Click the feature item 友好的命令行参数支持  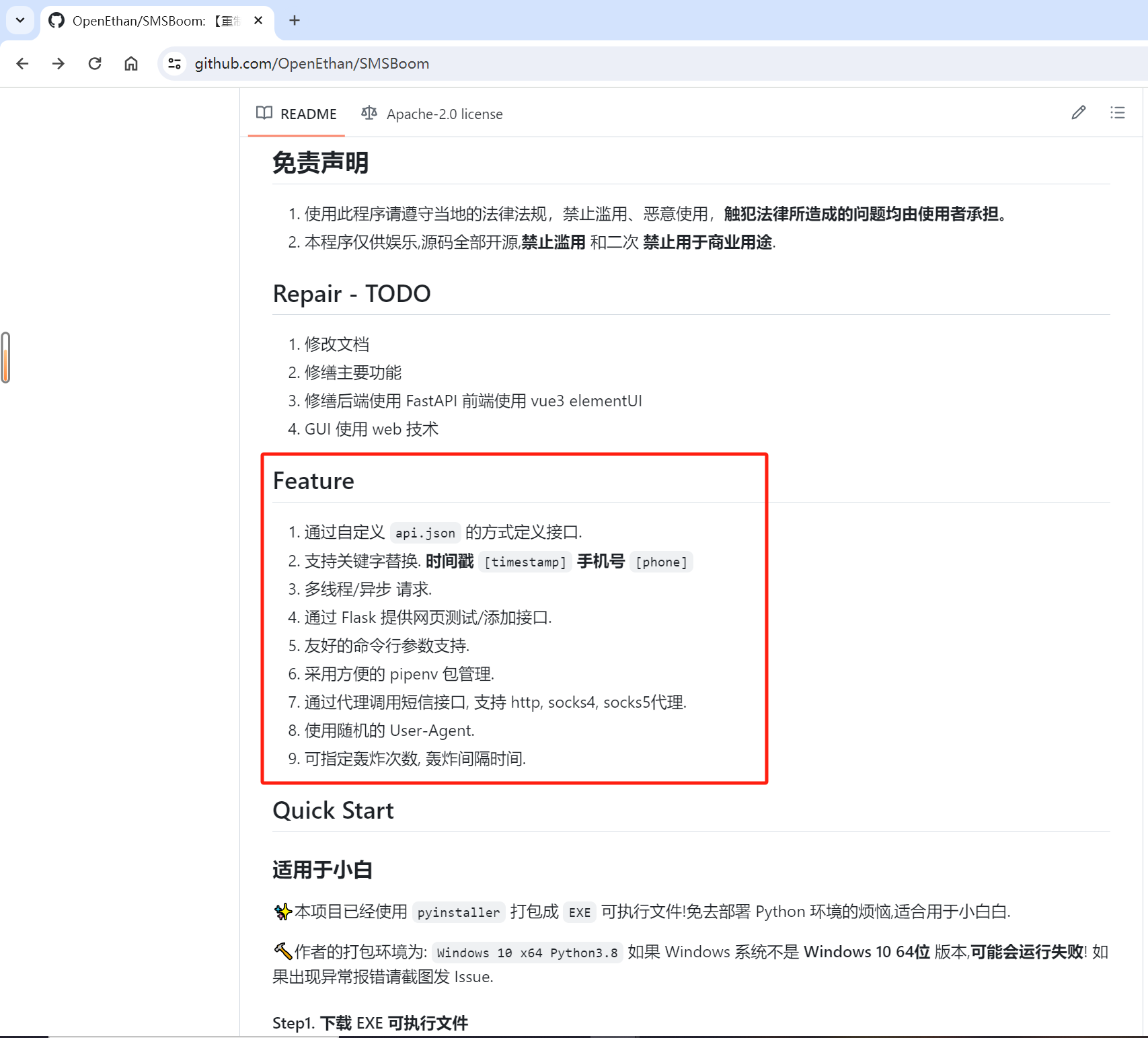tap(387, 646)
